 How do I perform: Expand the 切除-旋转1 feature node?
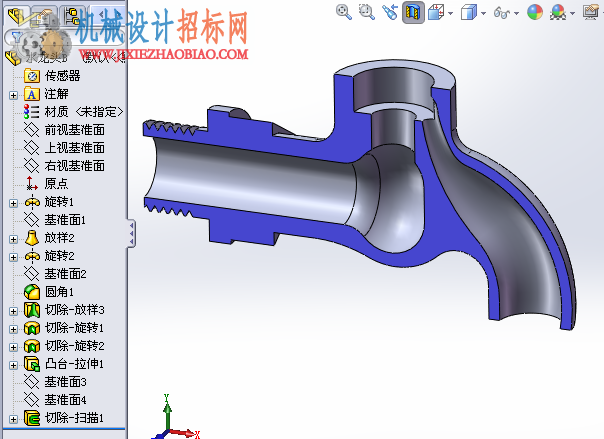tap(13, 329)
